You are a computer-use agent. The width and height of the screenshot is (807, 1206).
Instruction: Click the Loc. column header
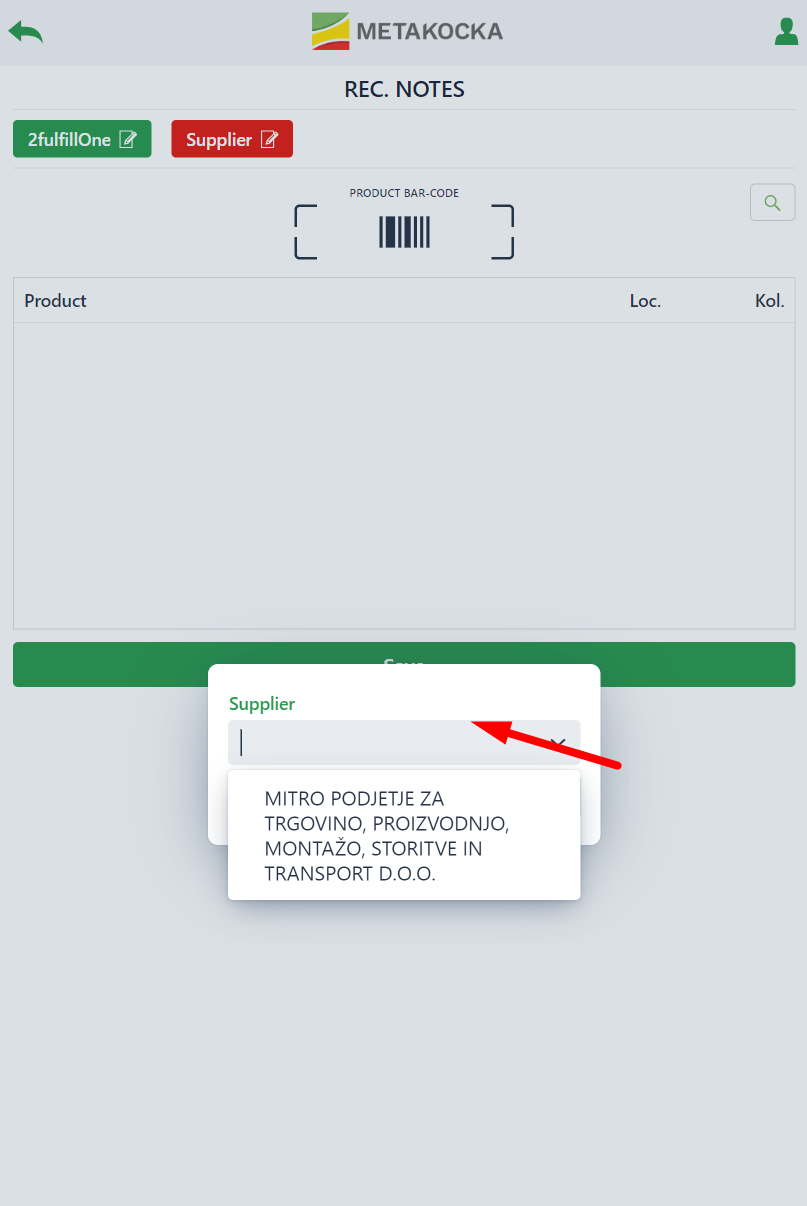645,301
